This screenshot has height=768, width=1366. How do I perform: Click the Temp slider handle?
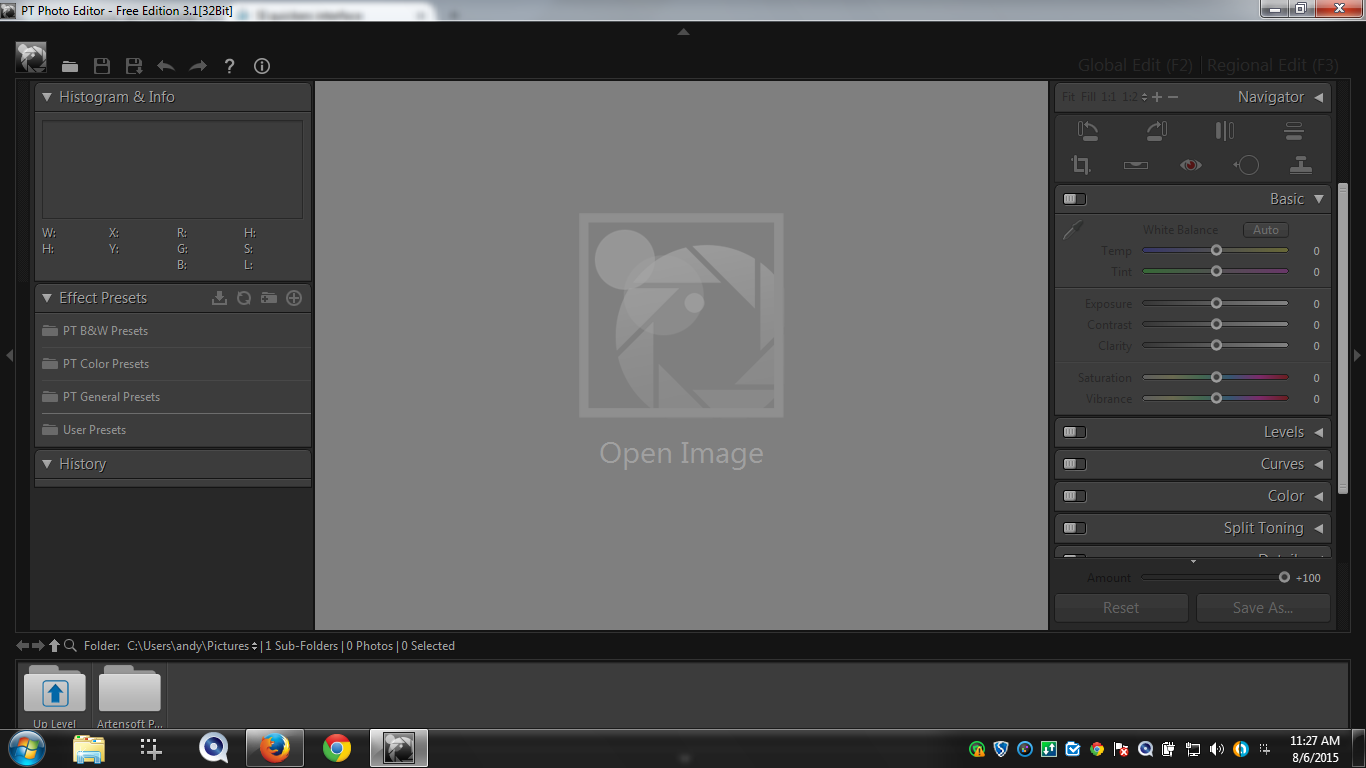tap(1216, 251)
